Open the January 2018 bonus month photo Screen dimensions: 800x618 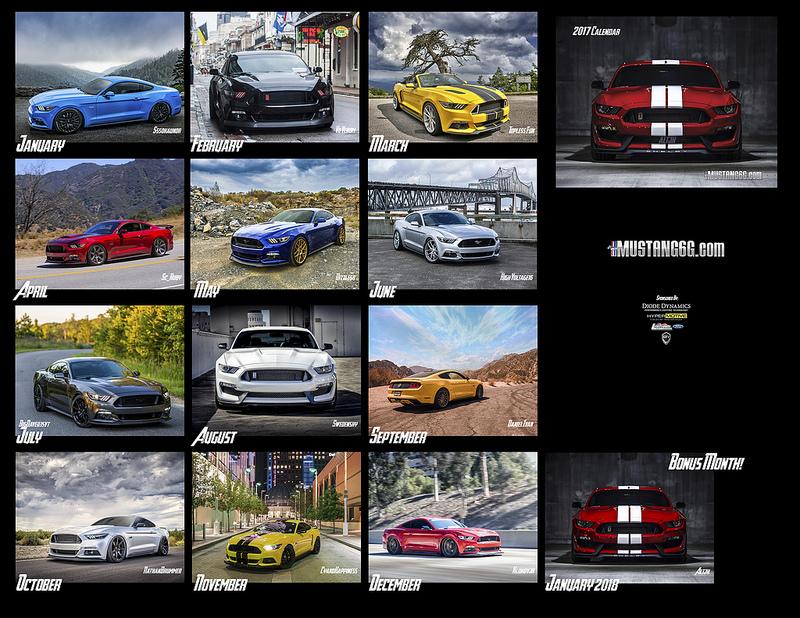[x=630, y=518]
